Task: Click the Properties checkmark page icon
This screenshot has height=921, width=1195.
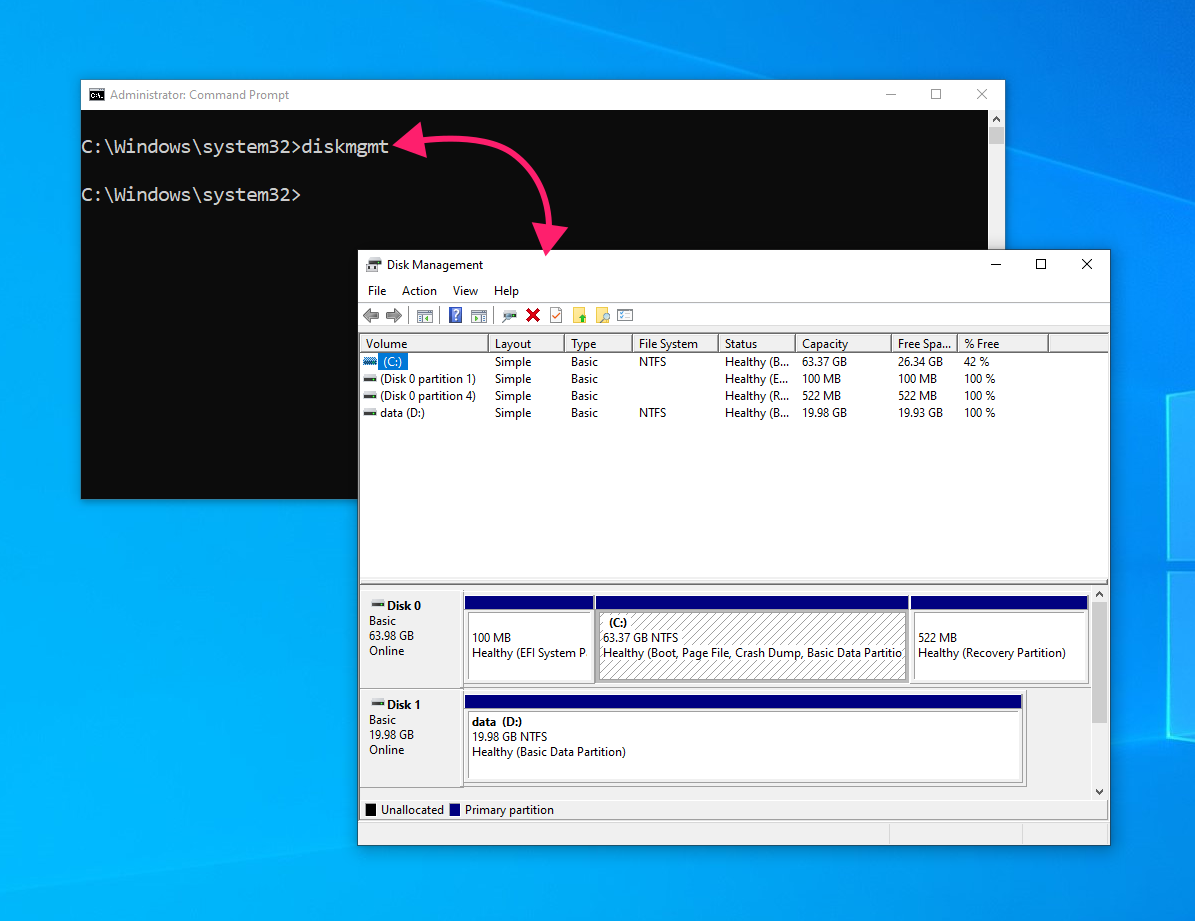Action: [x=556, y=315]
